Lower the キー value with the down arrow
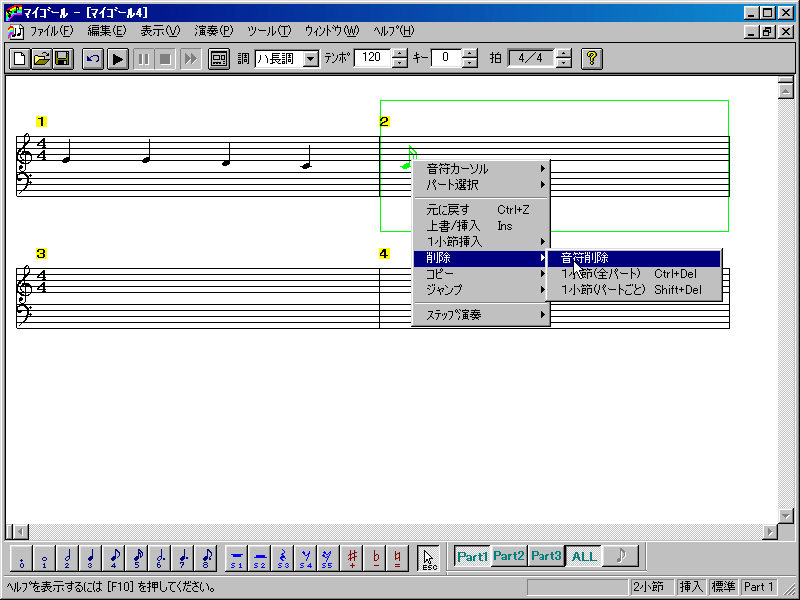The image size is (800, 600). click(470, 63)
